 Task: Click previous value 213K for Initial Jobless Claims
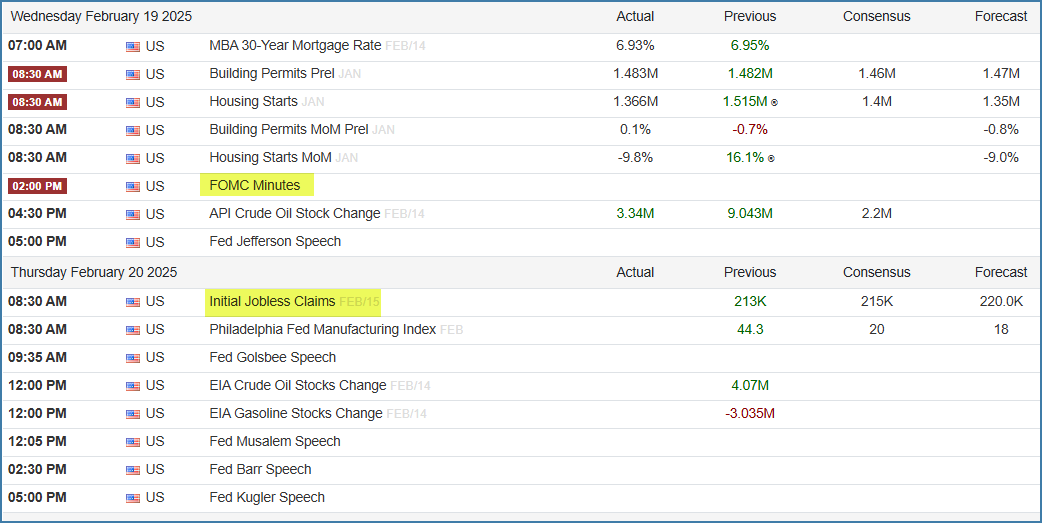750,301
